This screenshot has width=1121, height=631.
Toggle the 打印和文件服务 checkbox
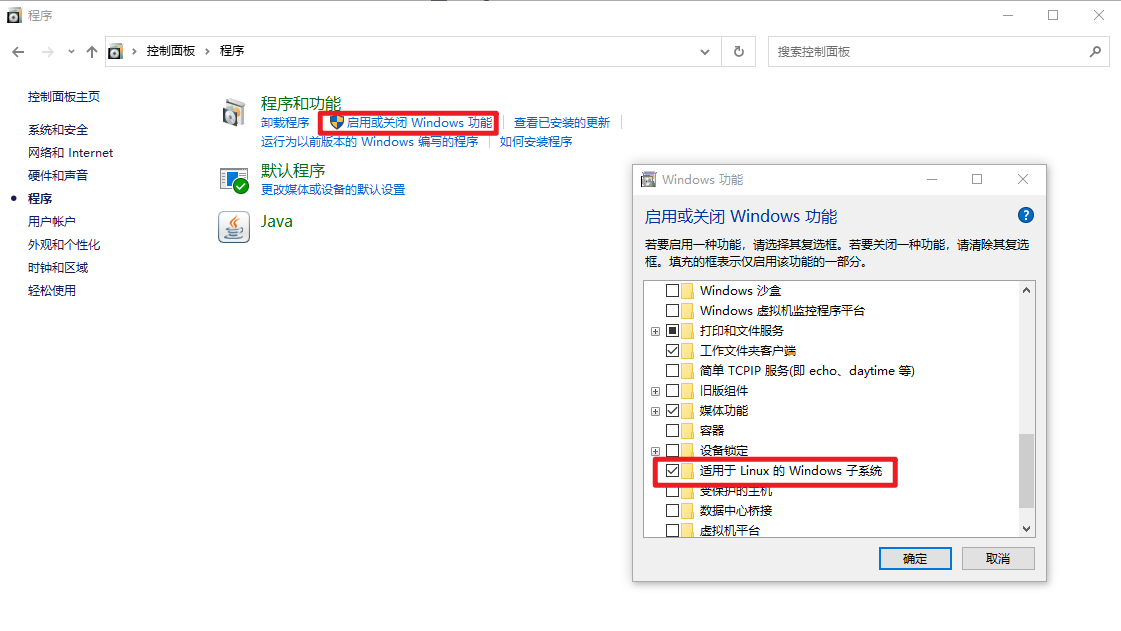click(672, 331)
